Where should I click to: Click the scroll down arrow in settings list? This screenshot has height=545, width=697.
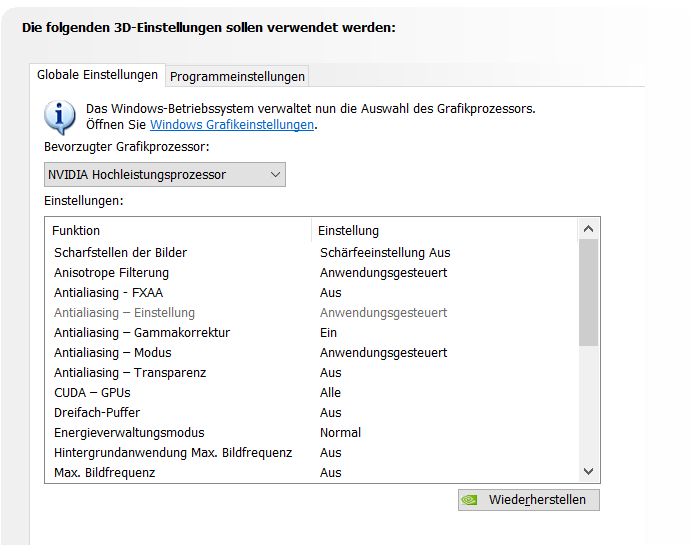[x=589, y=471]
